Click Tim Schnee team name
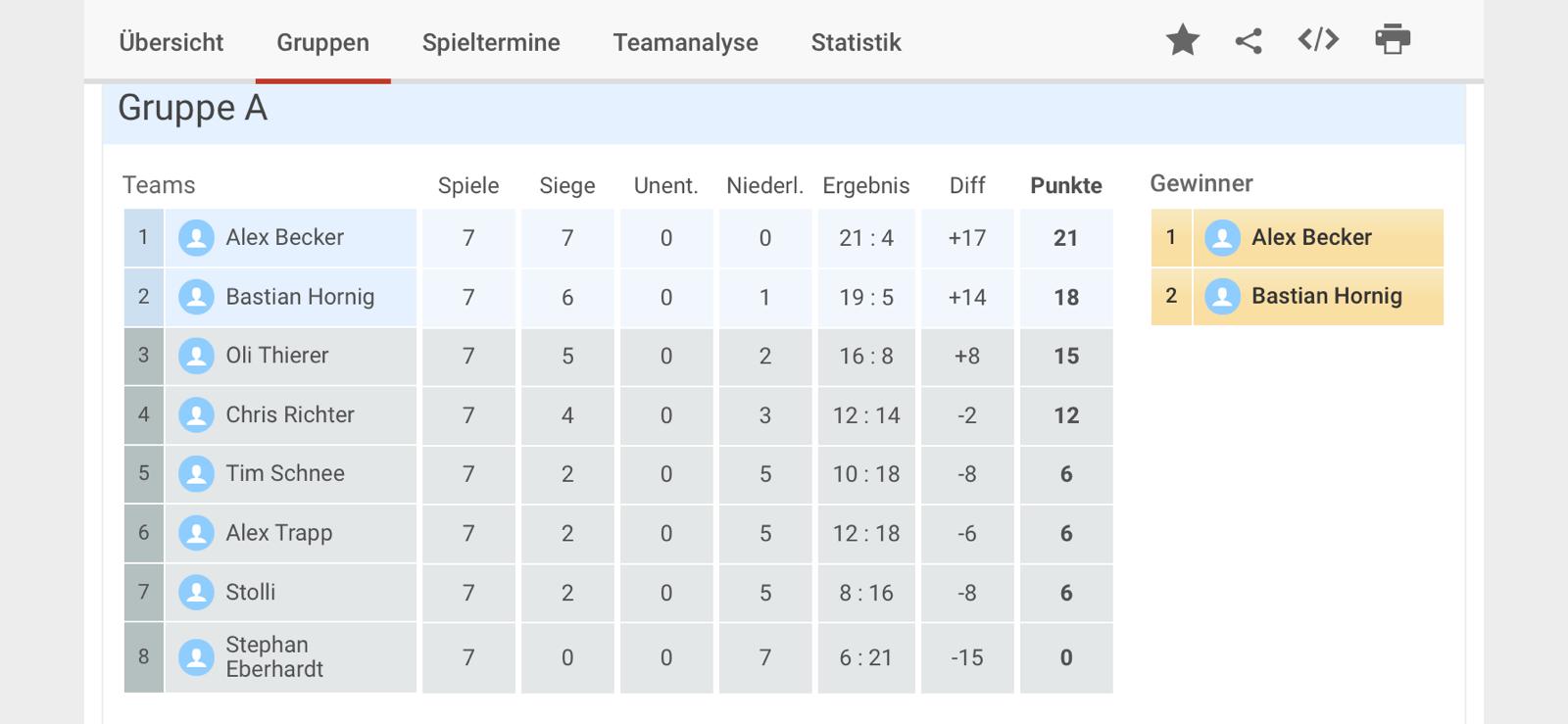 [x=285, y=473]
